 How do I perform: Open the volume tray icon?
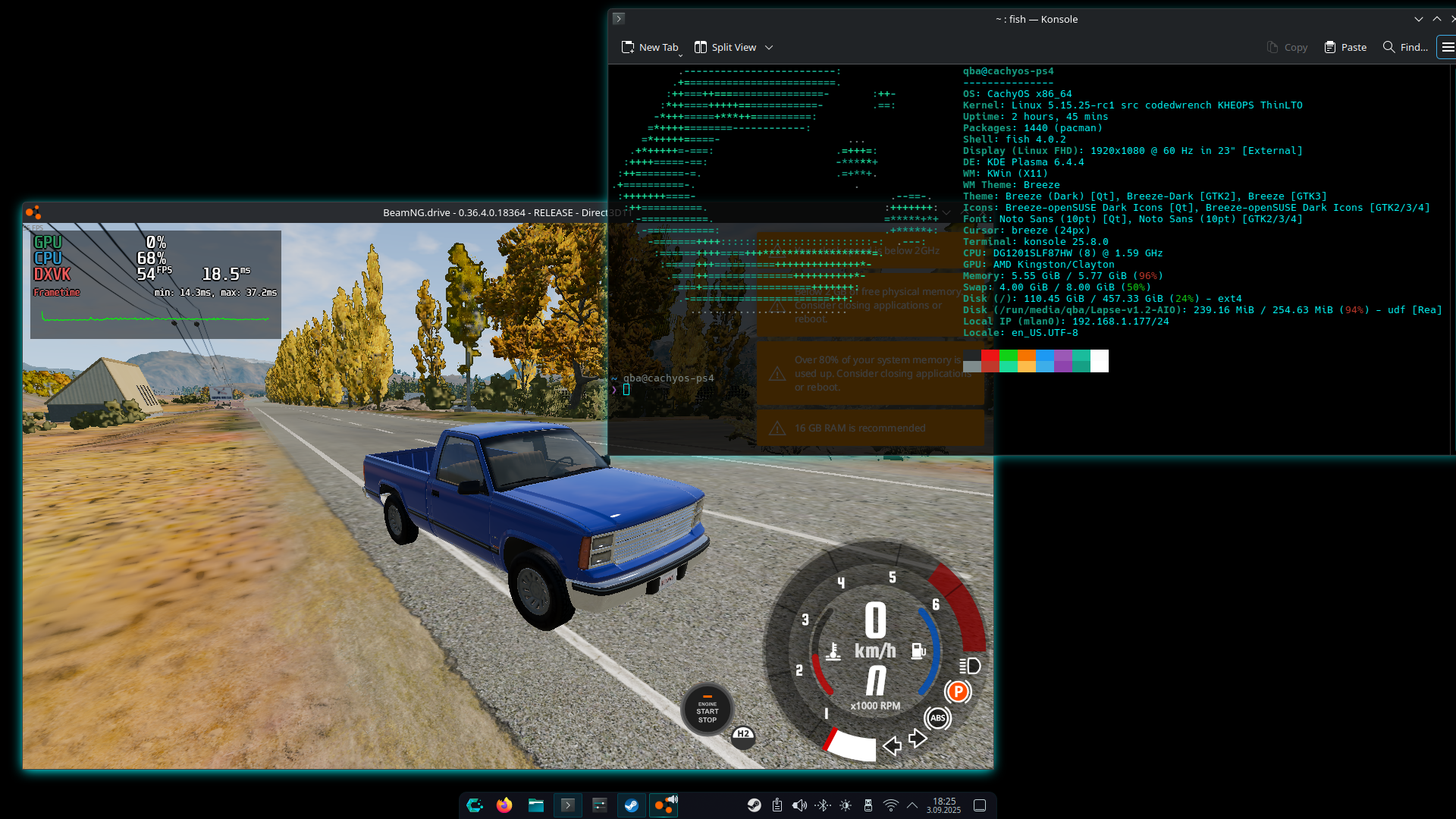tap(799, 805)
